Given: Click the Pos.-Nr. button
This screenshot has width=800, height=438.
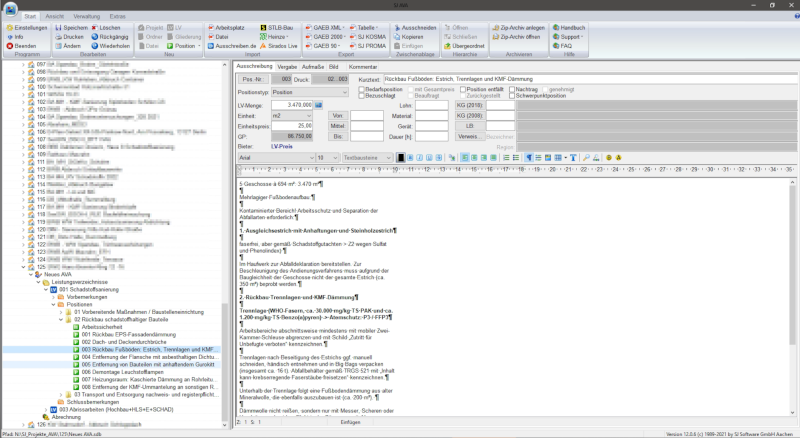Looking at the screenshot, I should tap(253, 79).
